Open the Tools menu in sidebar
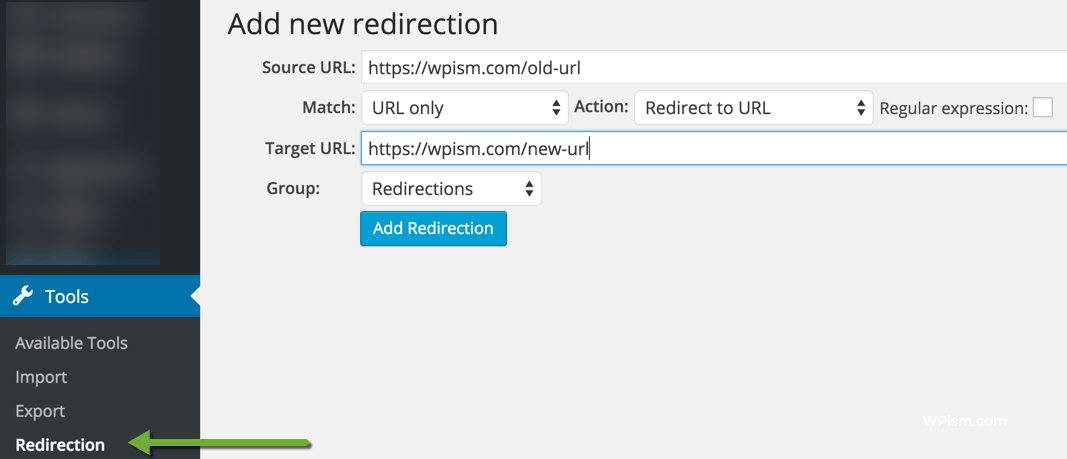 pos(67,296)
